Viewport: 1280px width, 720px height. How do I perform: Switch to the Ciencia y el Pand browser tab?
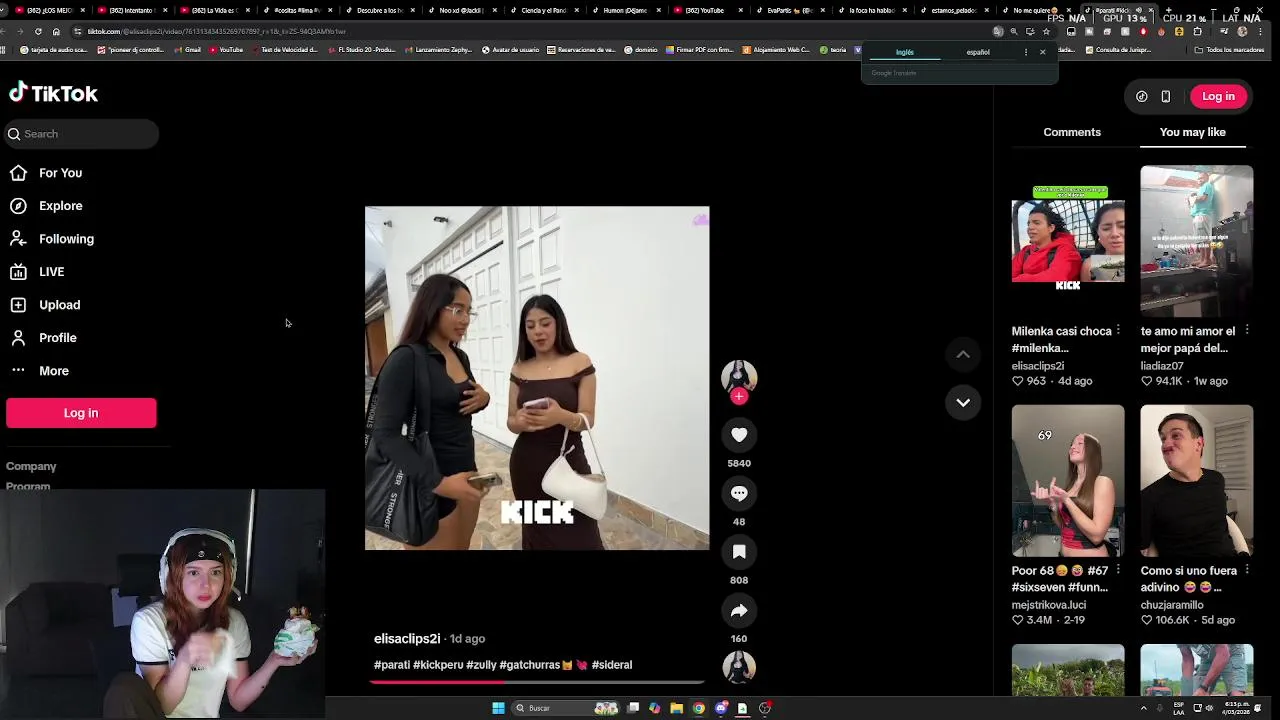tap(545, 10)
